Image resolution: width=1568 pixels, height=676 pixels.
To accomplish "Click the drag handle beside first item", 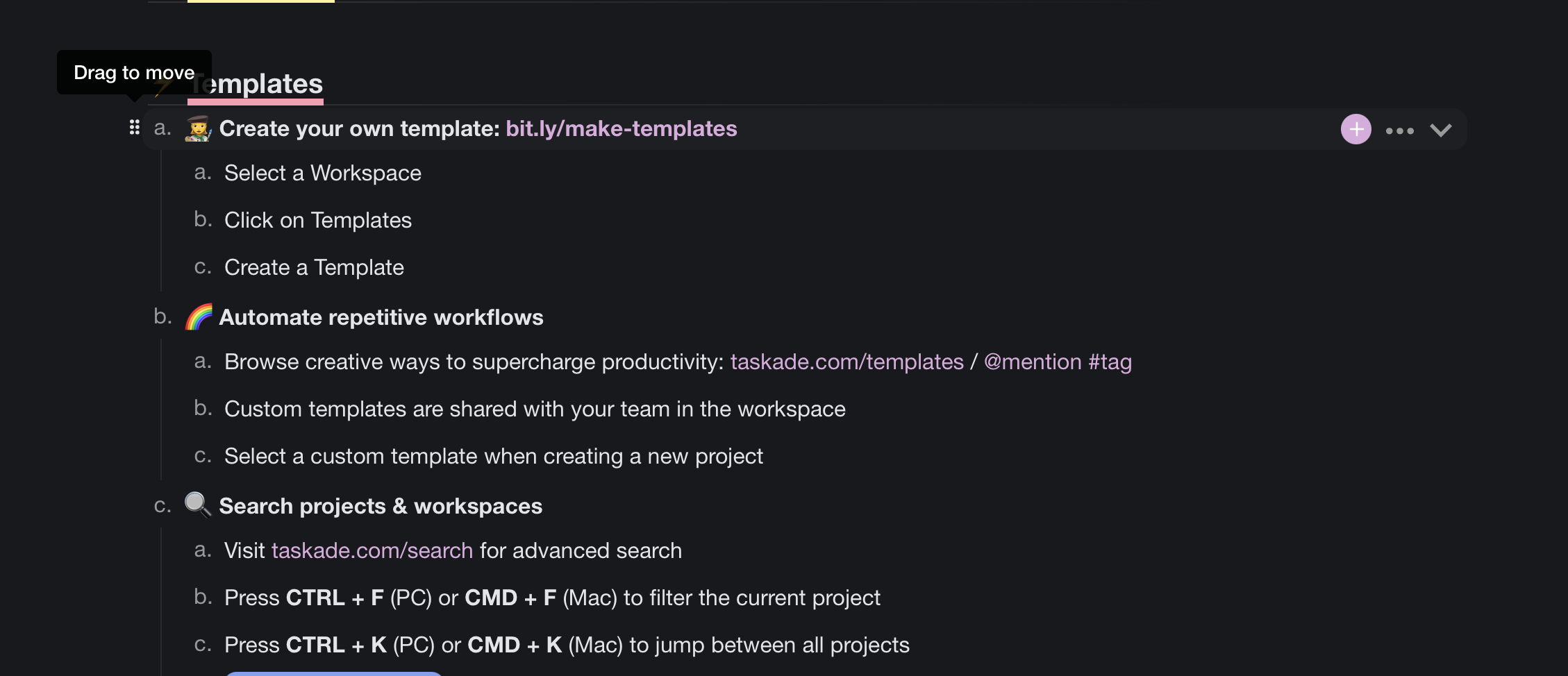I will pos(135,128).
